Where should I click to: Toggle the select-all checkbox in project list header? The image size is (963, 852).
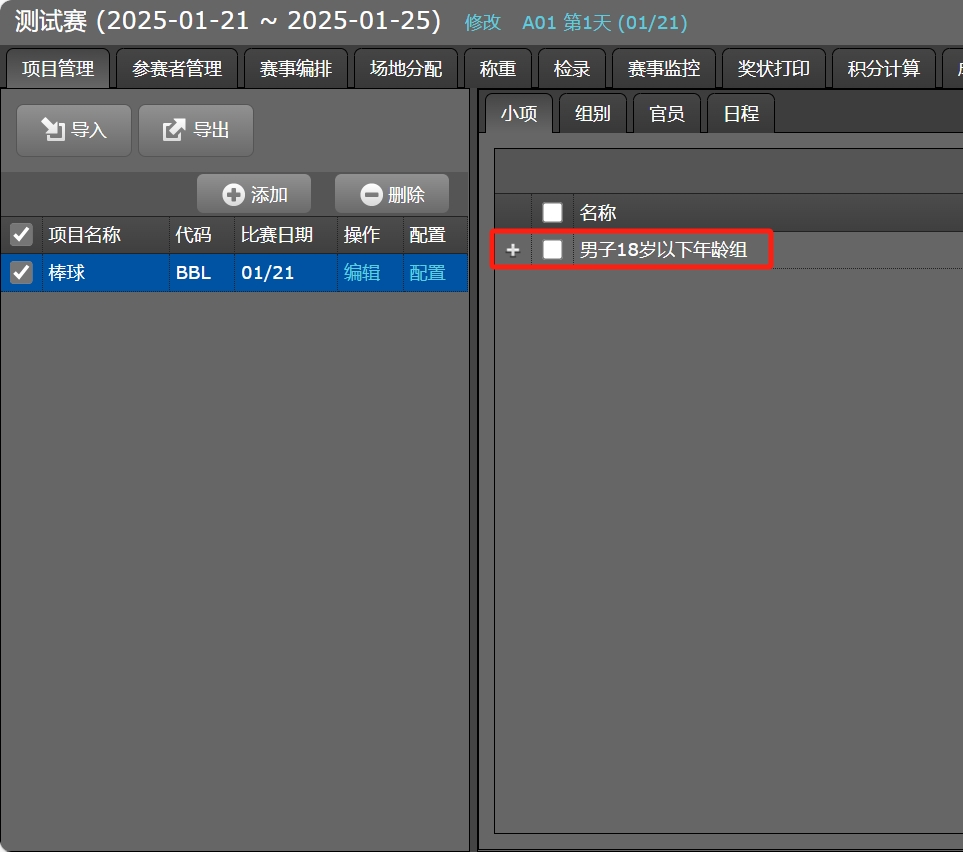point(21,235)
